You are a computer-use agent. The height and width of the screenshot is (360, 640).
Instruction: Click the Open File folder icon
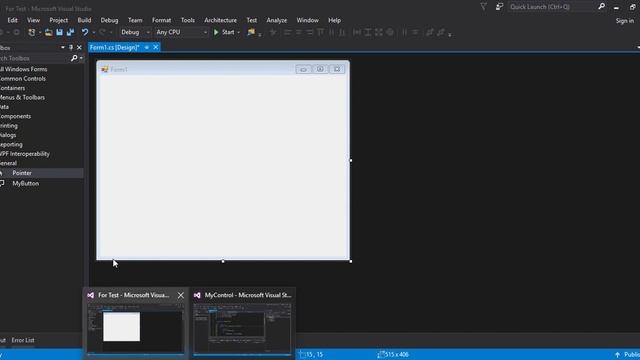[x=48, y=32]
